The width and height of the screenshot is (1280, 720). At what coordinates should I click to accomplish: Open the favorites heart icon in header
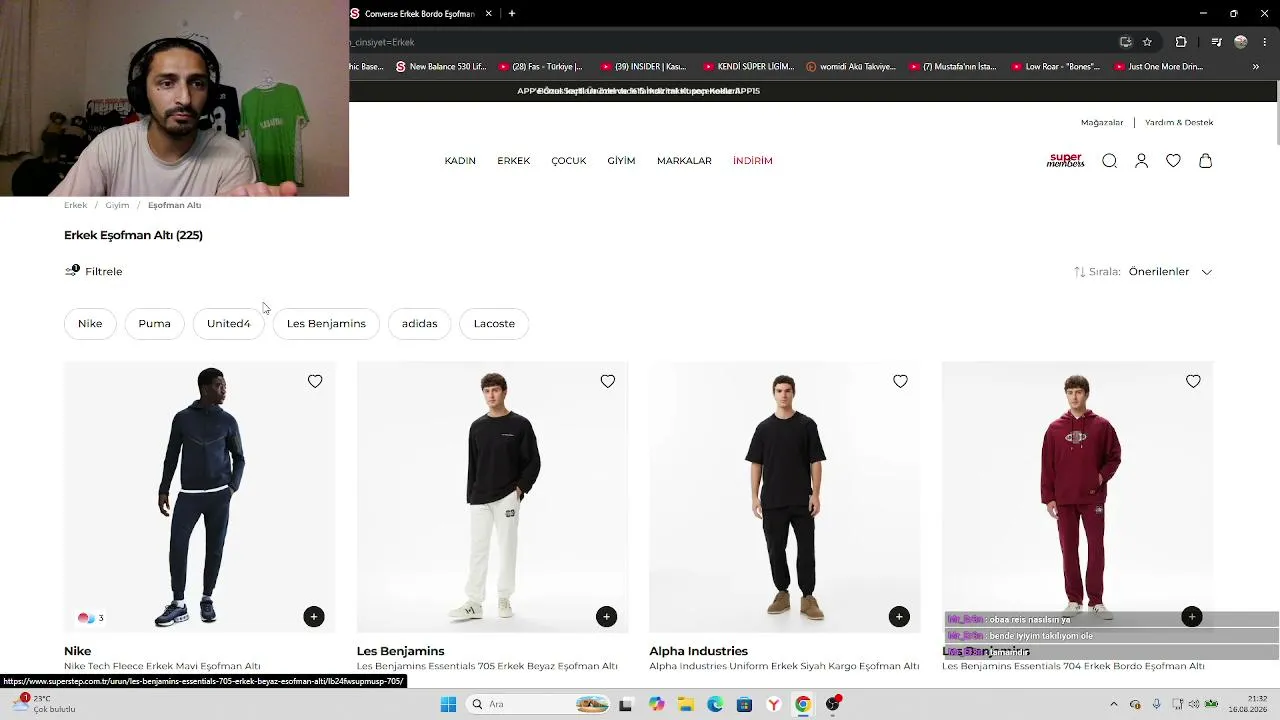click(1173, 161)
